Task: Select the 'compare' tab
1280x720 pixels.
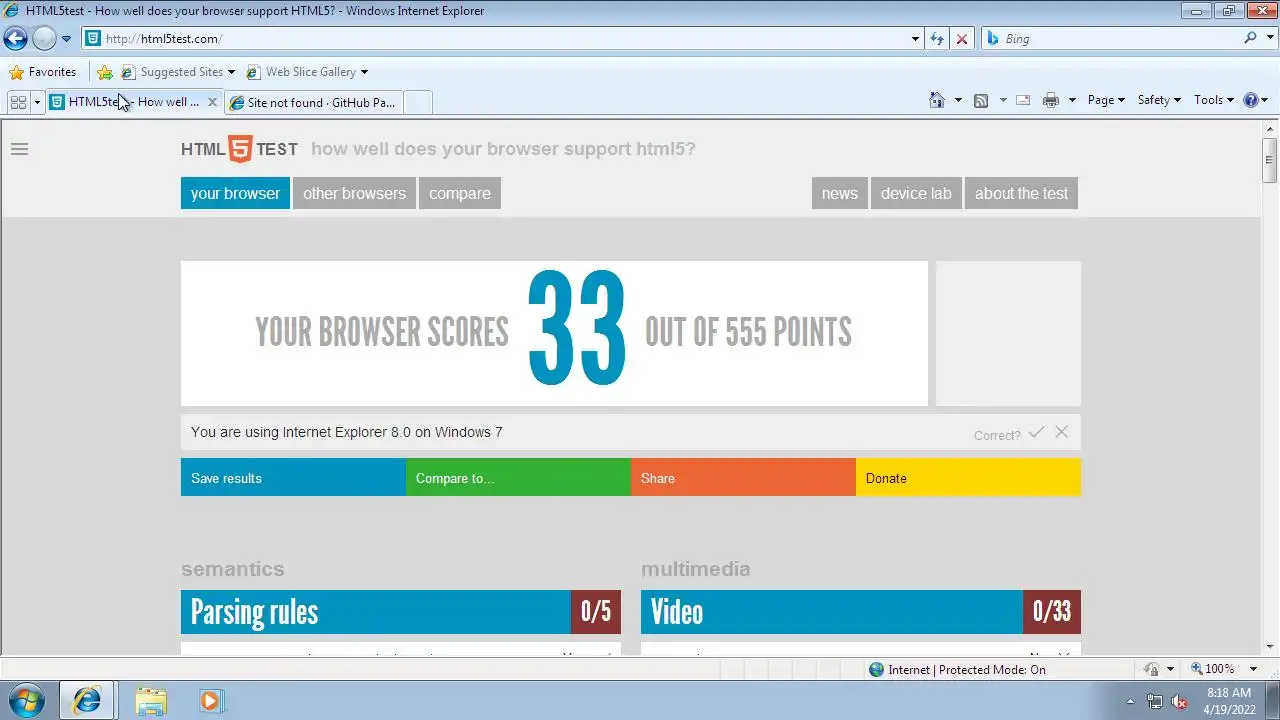Action: (460, 193)
